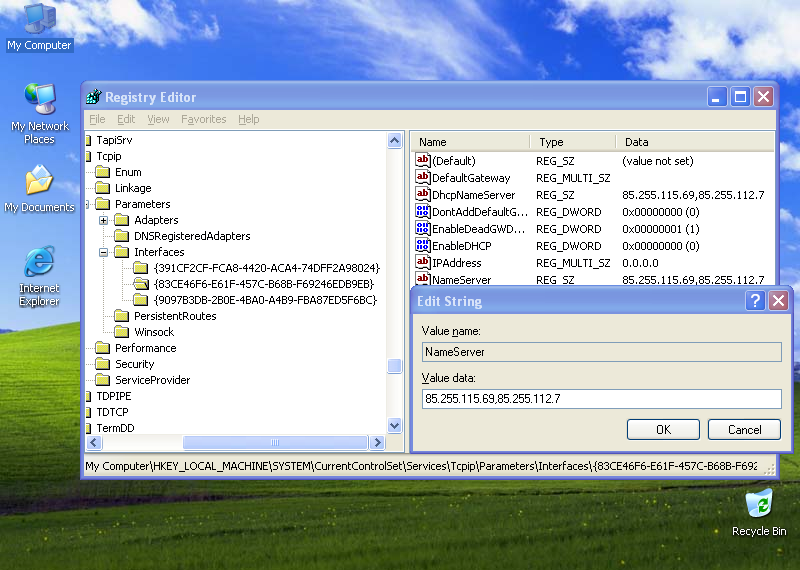Screen dimensions: 800x570
Task: Select the TermDD key
Action: [x=115, y=428]
